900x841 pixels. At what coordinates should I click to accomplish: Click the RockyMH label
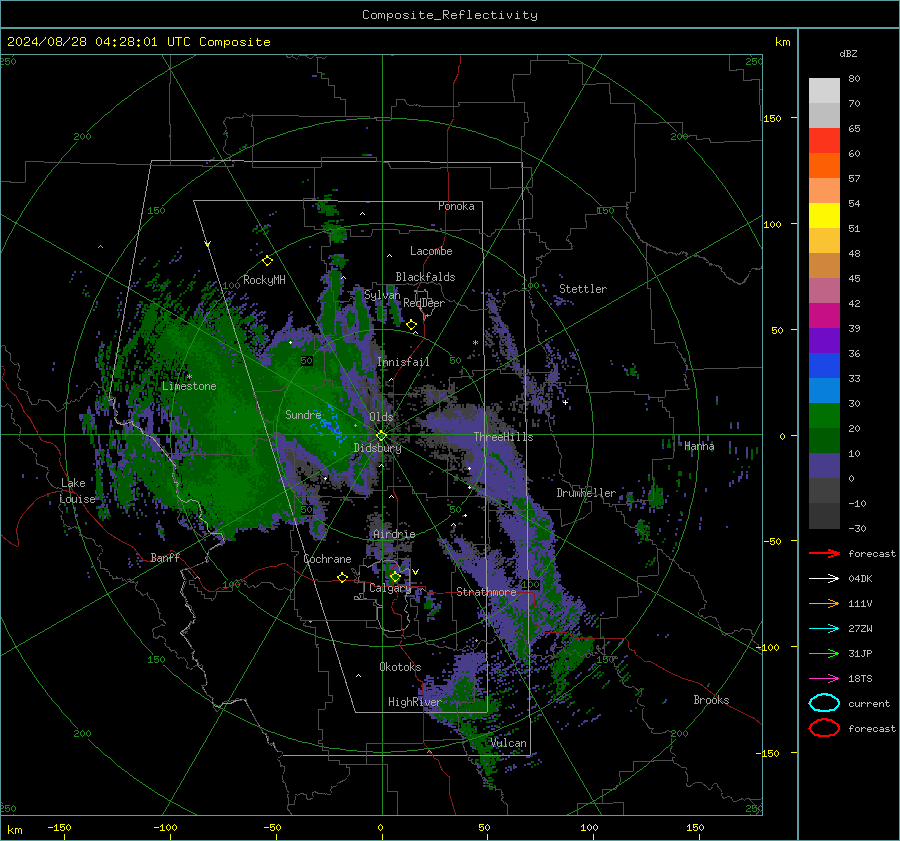(x=264, y=280)
